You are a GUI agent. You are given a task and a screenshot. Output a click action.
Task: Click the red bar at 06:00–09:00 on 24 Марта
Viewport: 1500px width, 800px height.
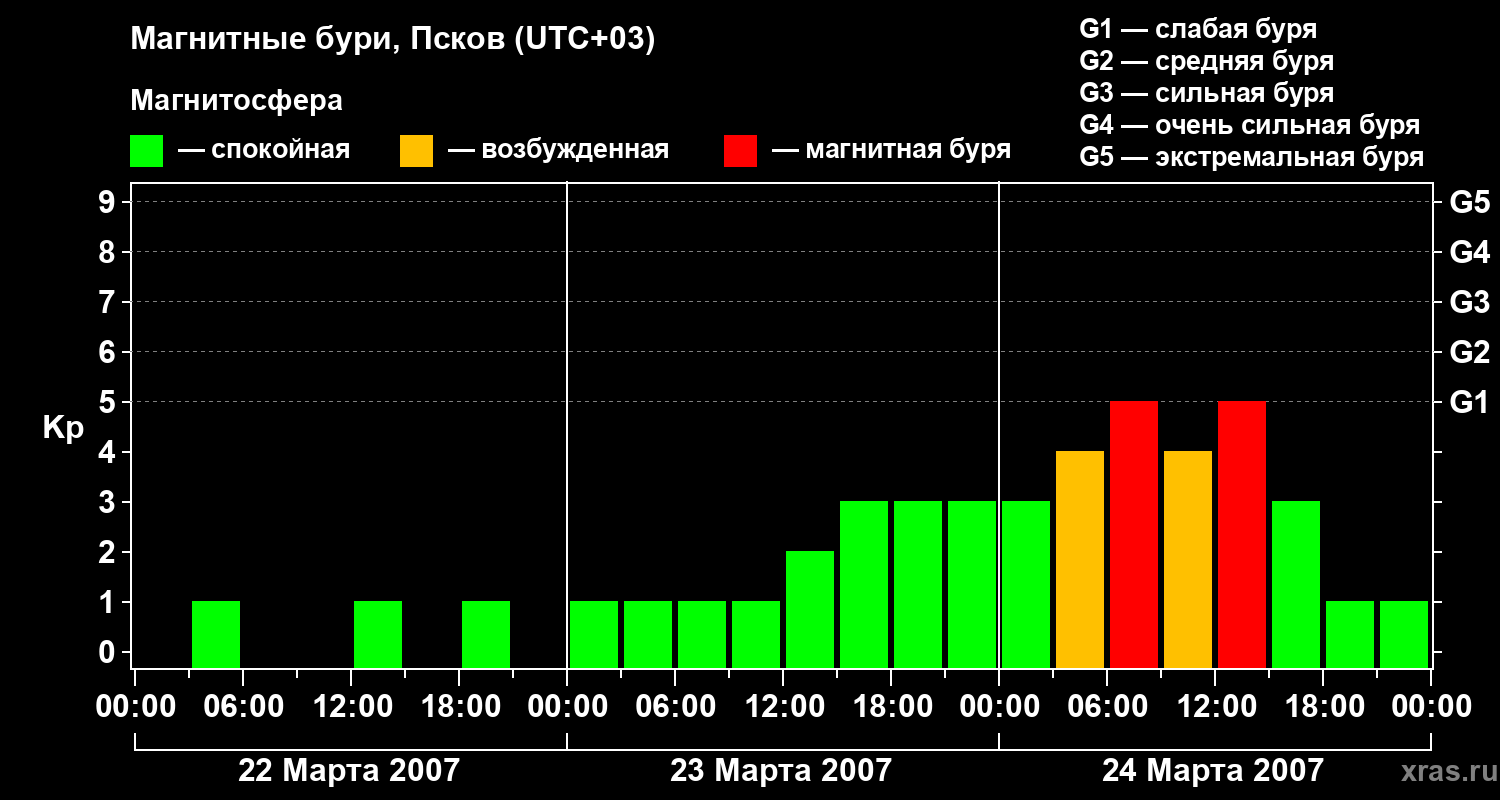click(x=1134, y=534)
